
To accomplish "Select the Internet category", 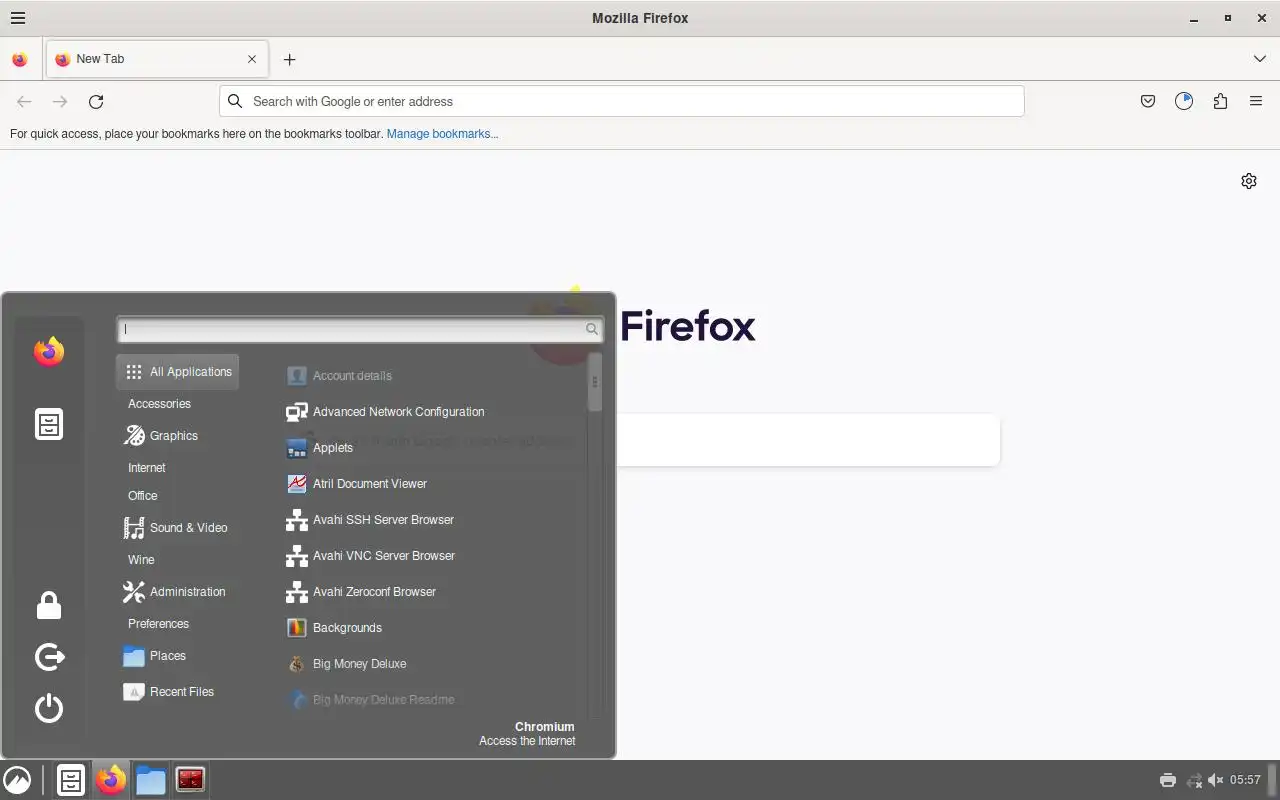I will (x=147, y=468).
